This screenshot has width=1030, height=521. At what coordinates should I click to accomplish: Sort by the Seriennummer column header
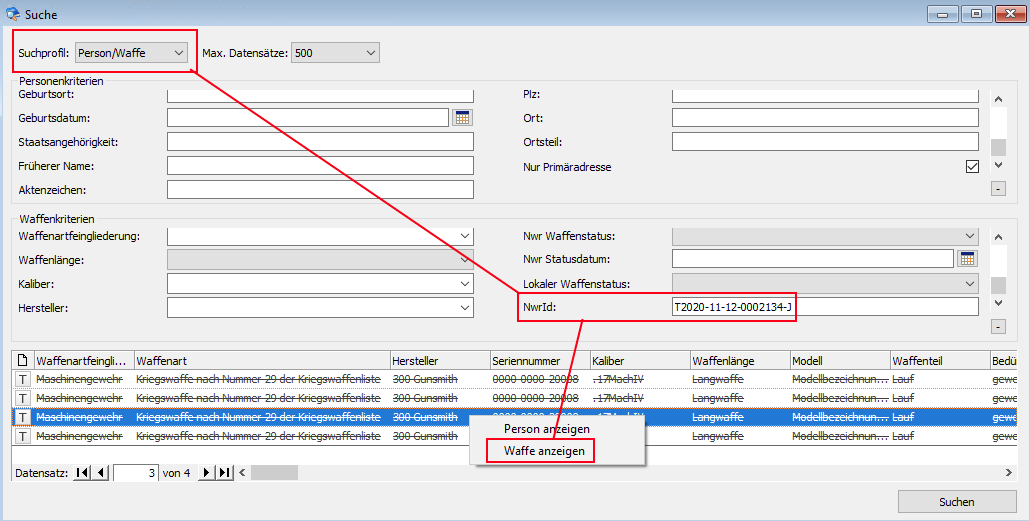(x=538, y=360)
